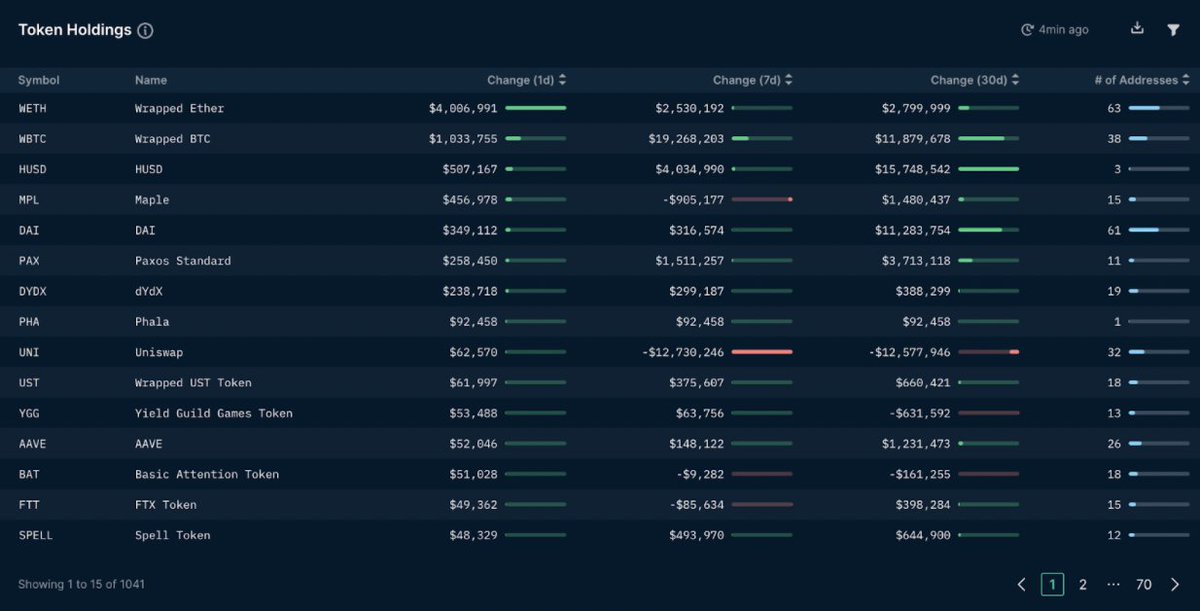Open Uniswap token name
Viewport: 1200px width, 611px height.
(x=159, y=352)
